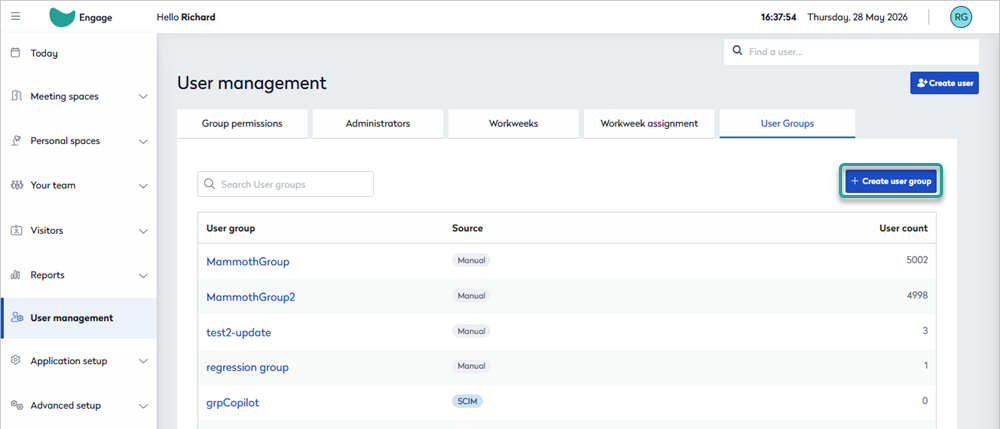This screenshot has width=1000, height=429.
Task: Open the Workweeks tab
Action: pyautogui.click(x=513, y=124)
